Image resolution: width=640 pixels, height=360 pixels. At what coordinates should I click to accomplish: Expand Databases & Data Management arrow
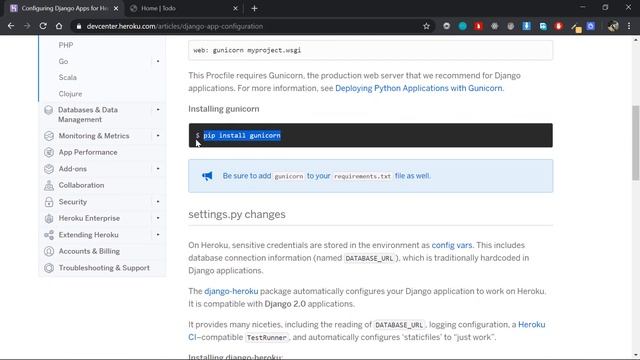click(158, 110)
